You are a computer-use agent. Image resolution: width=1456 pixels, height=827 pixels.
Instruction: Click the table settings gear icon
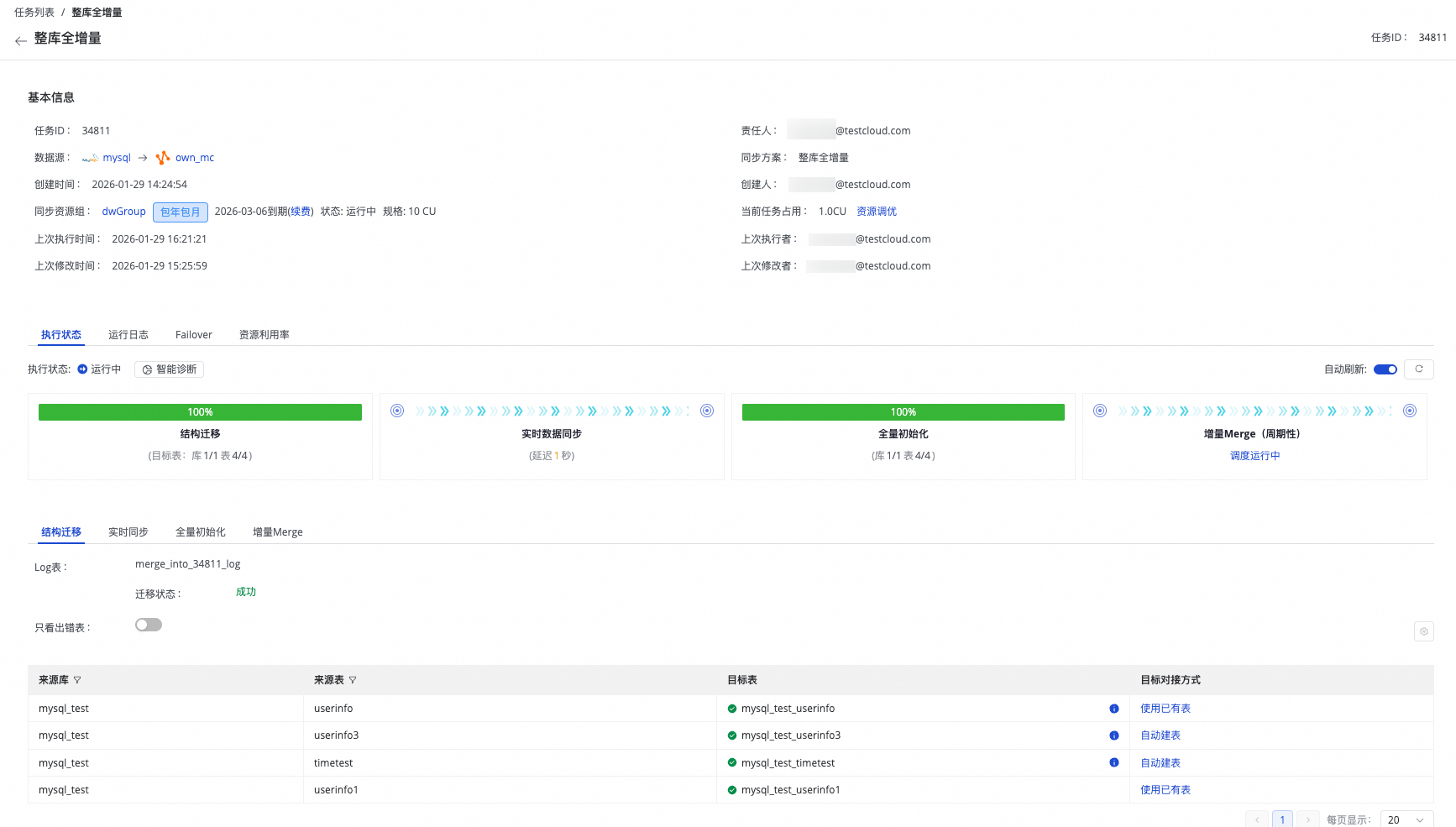pos(1424,631)
